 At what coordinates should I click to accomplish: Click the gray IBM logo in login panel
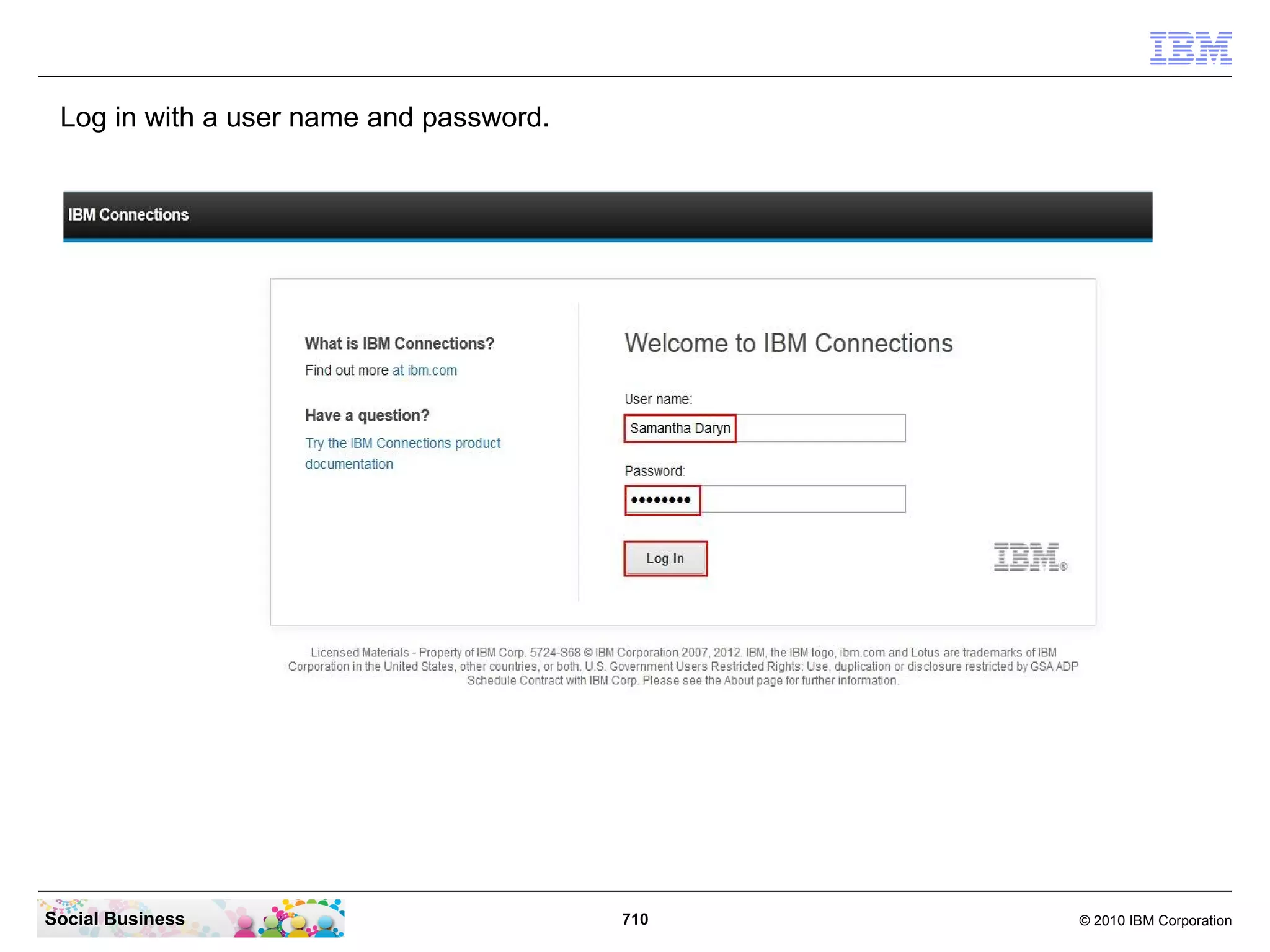[1030, 557]
